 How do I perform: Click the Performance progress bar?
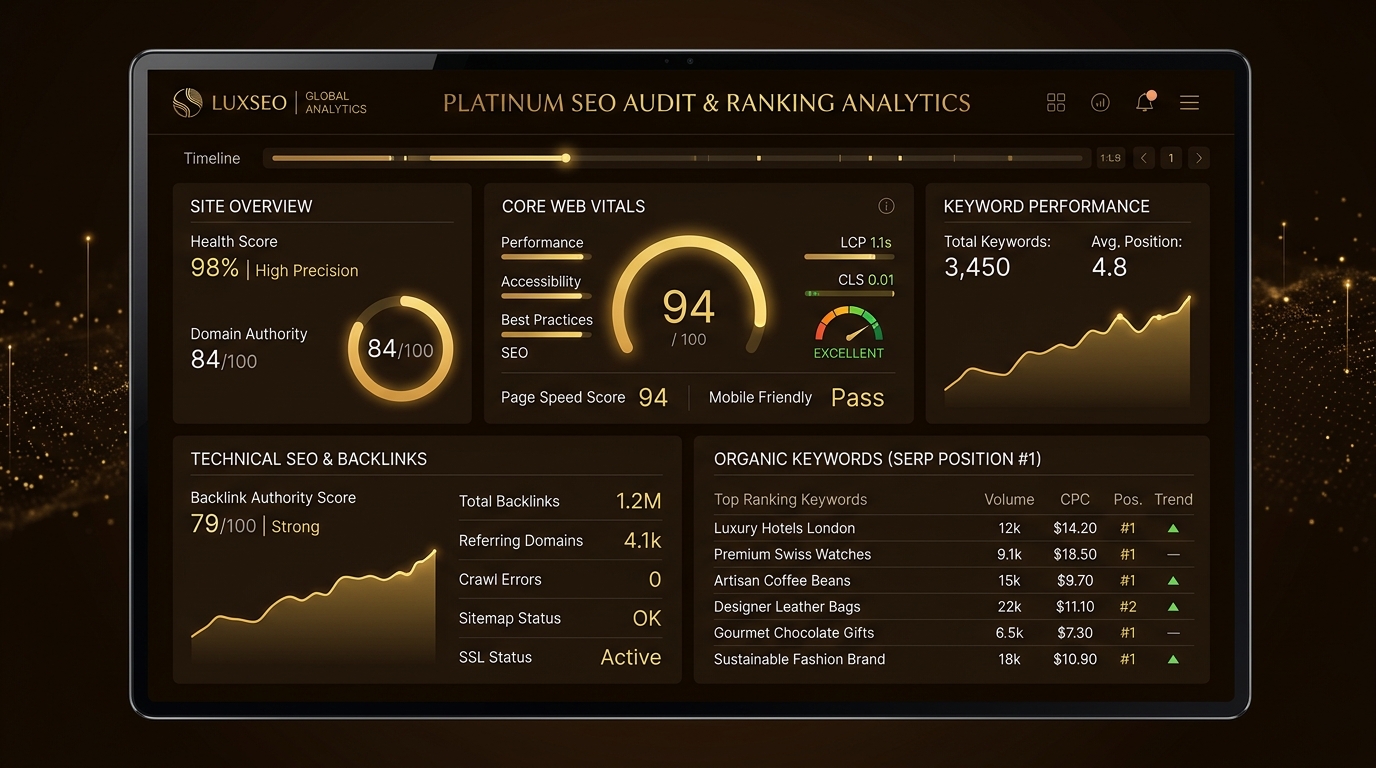(546, 258)
